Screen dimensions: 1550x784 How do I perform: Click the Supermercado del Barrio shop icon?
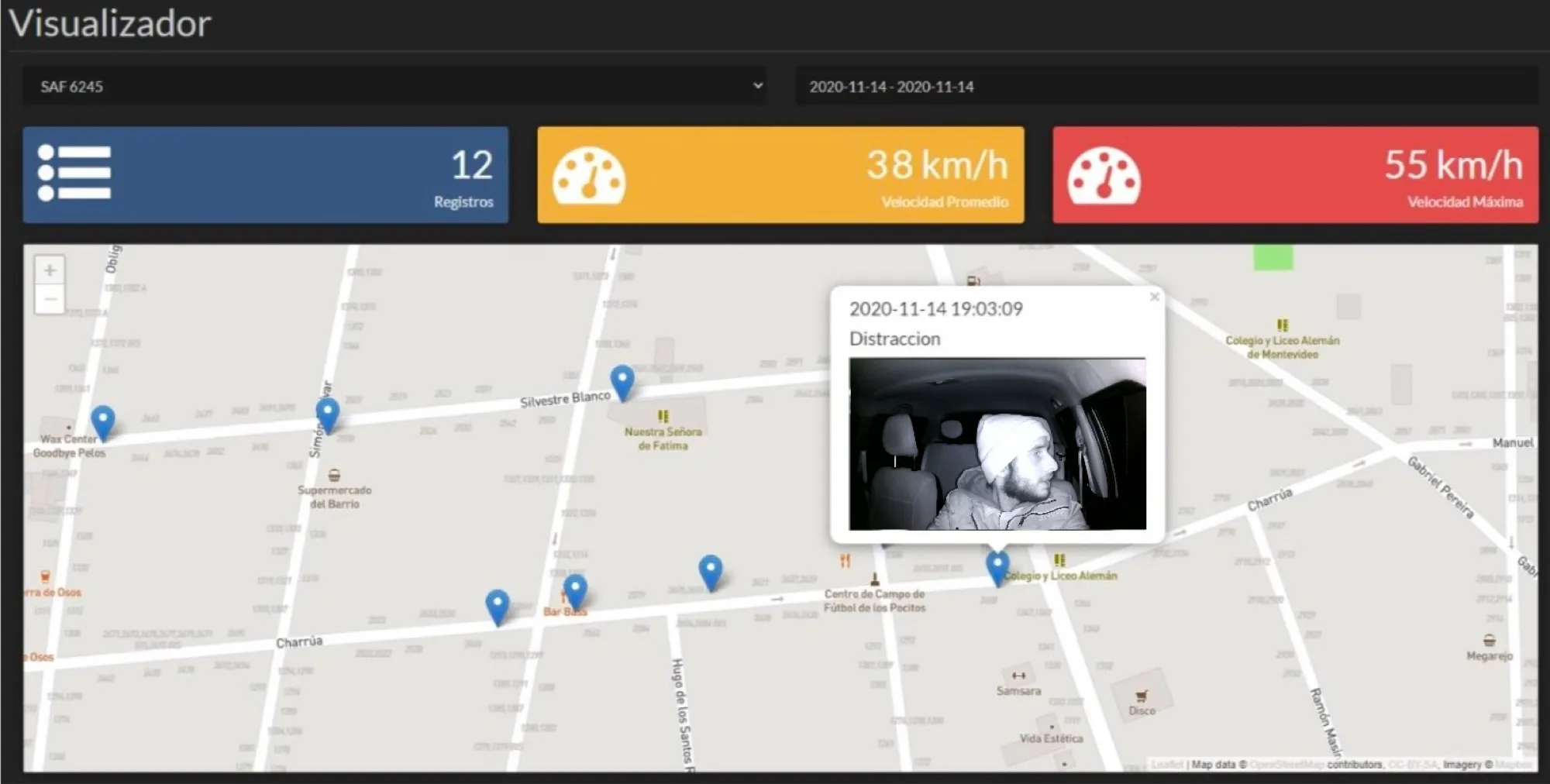click(334, 475)
